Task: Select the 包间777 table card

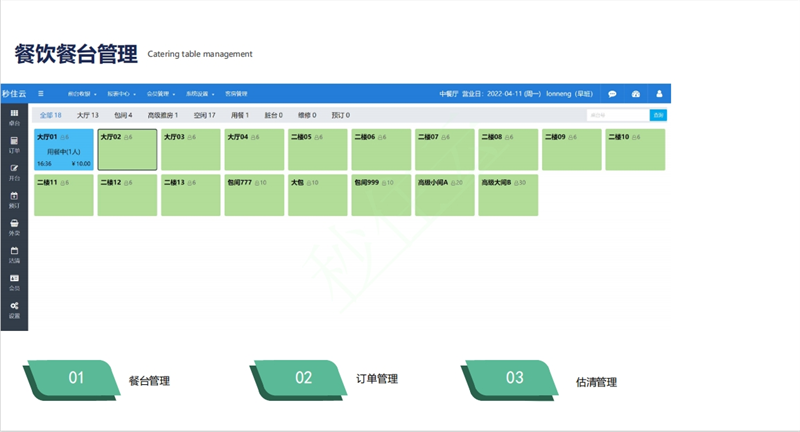Action: click(254, 195)
